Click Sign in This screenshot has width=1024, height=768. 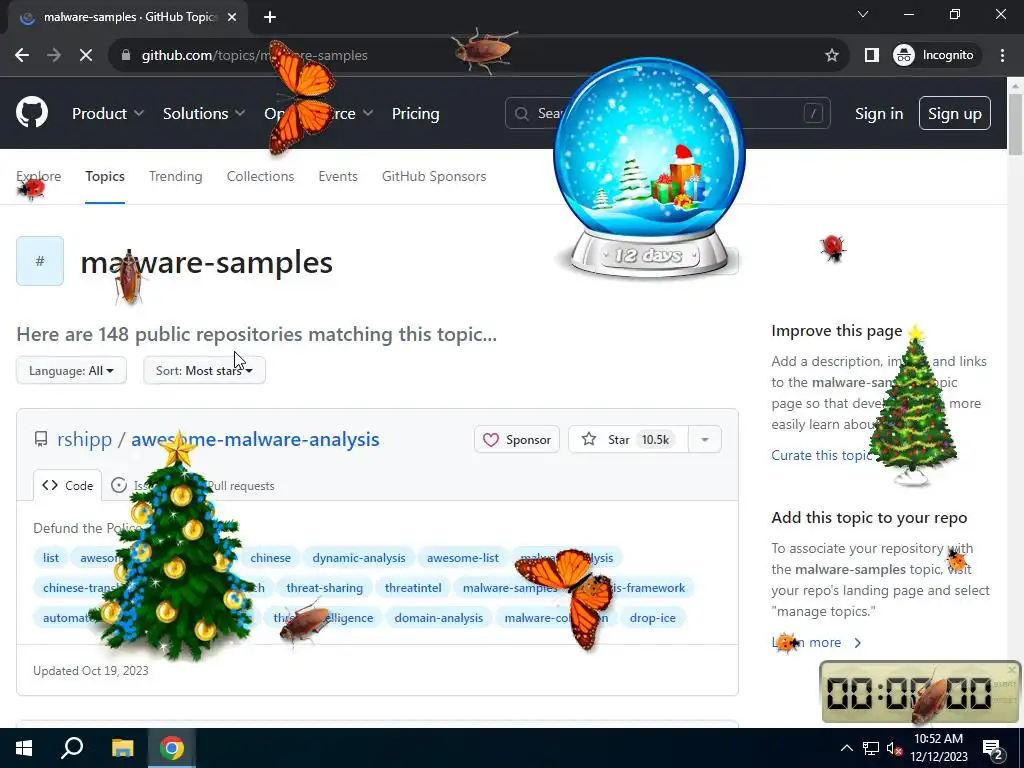pyautogui.click(x=879, y=114)
